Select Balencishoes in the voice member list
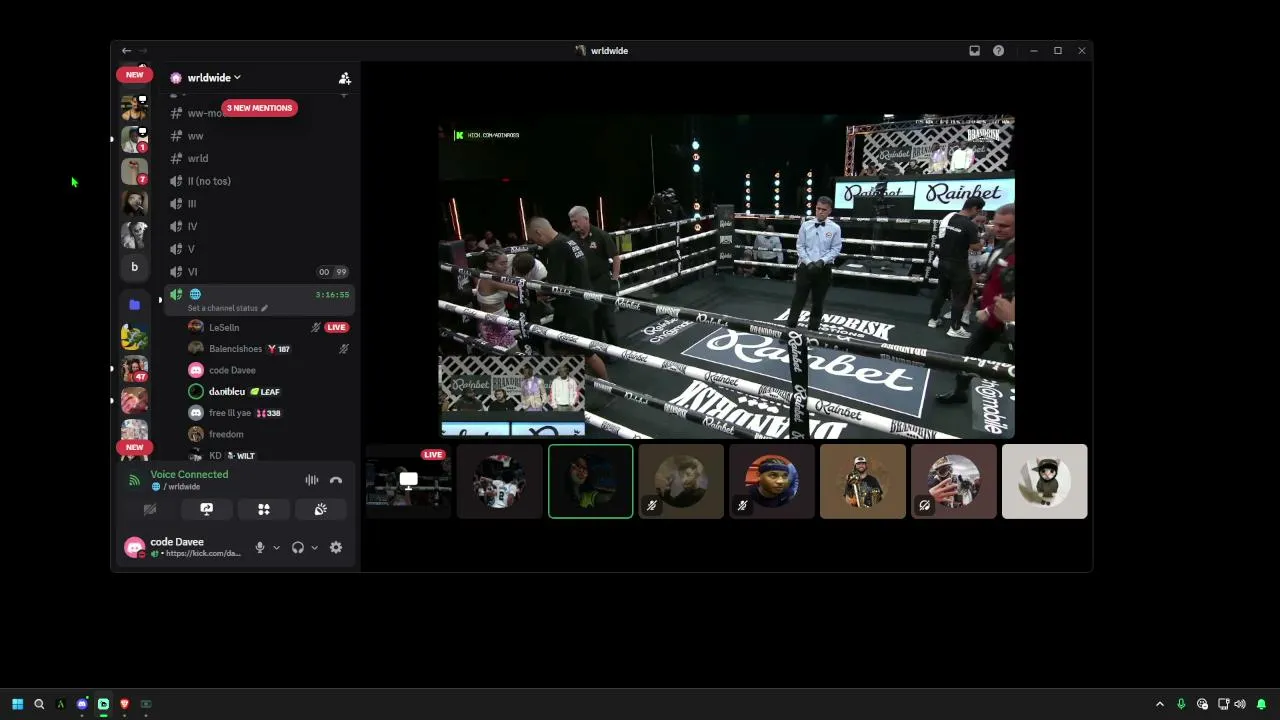This screenshot has width=1280, height=720. pos(267,349)
